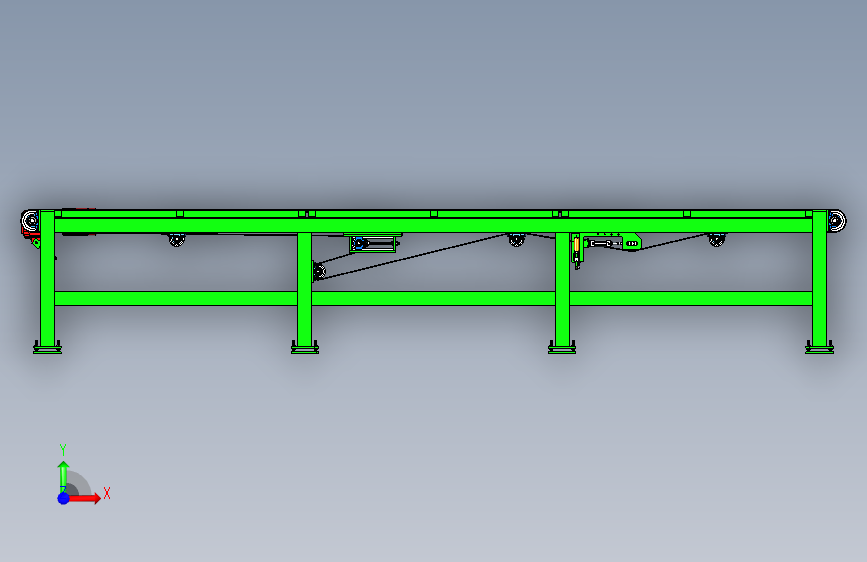867x562 pixels.
Task: Select the belt tensioner box under frame
Action: point(372,243)
